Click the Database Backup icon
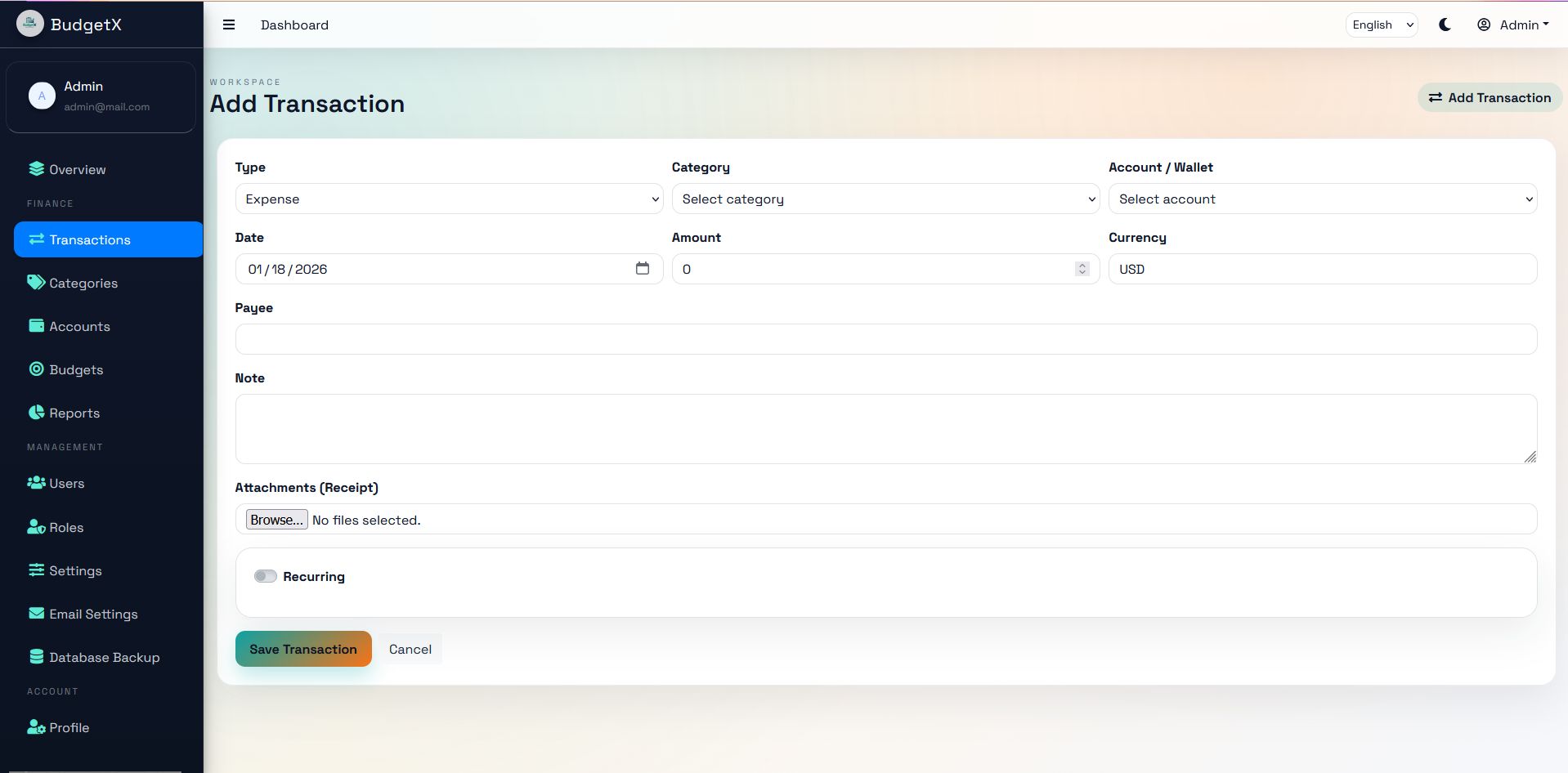 pyautogui.click(x=36, y=657)
